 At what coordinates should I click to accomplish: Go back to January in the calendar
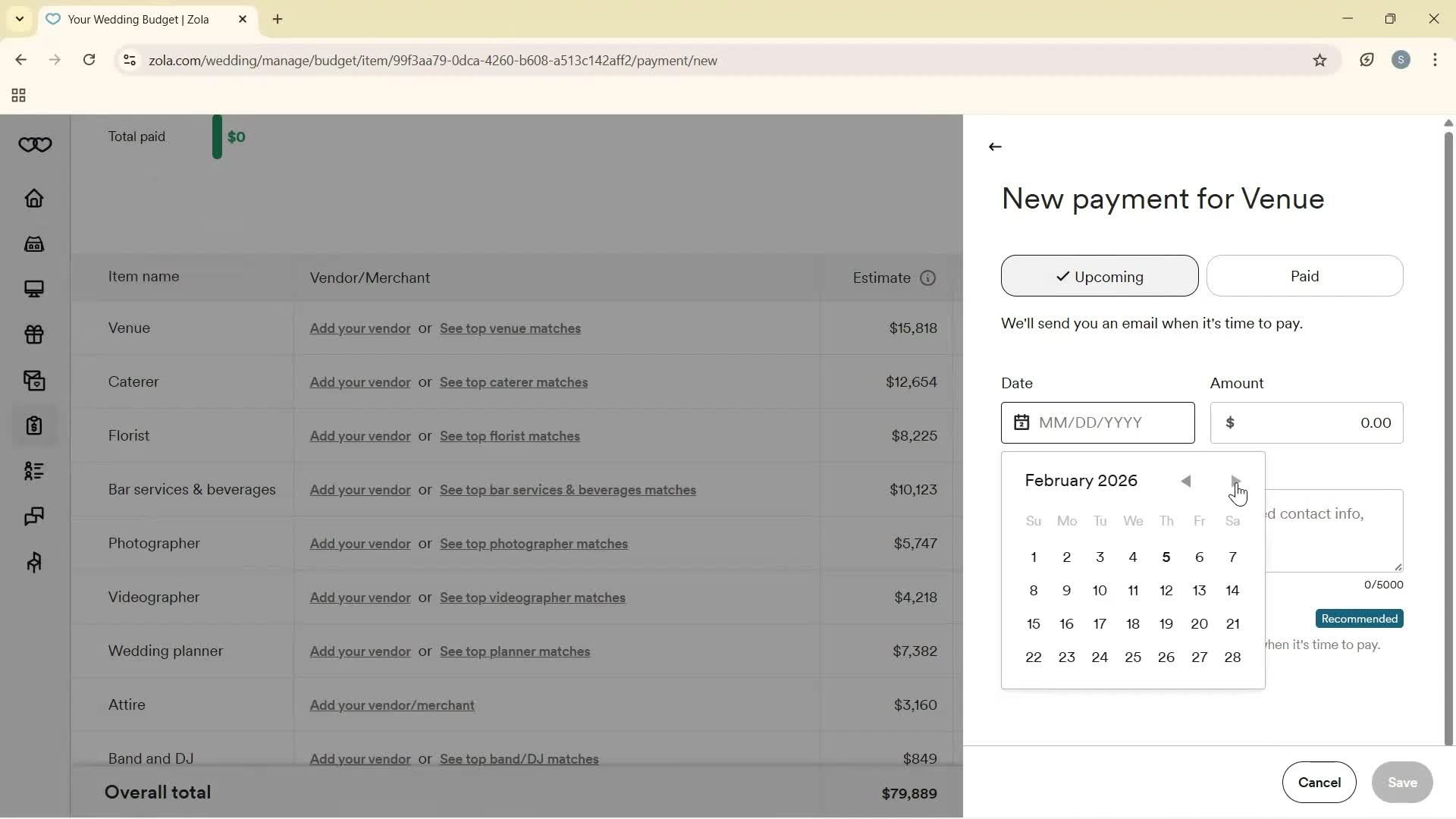[x=1186, y=481]
